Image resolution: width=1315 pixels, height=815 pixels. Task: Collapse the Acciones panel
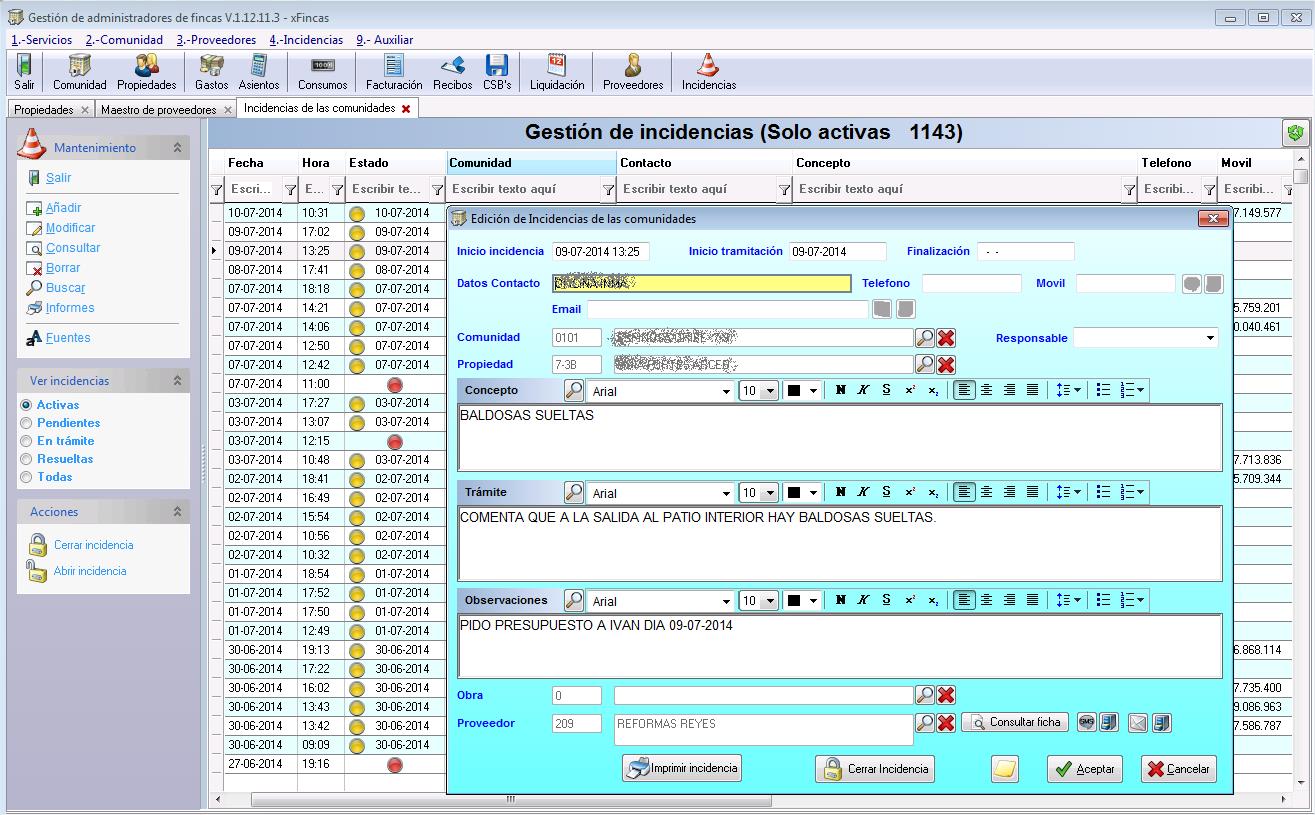tap(177, 512)
